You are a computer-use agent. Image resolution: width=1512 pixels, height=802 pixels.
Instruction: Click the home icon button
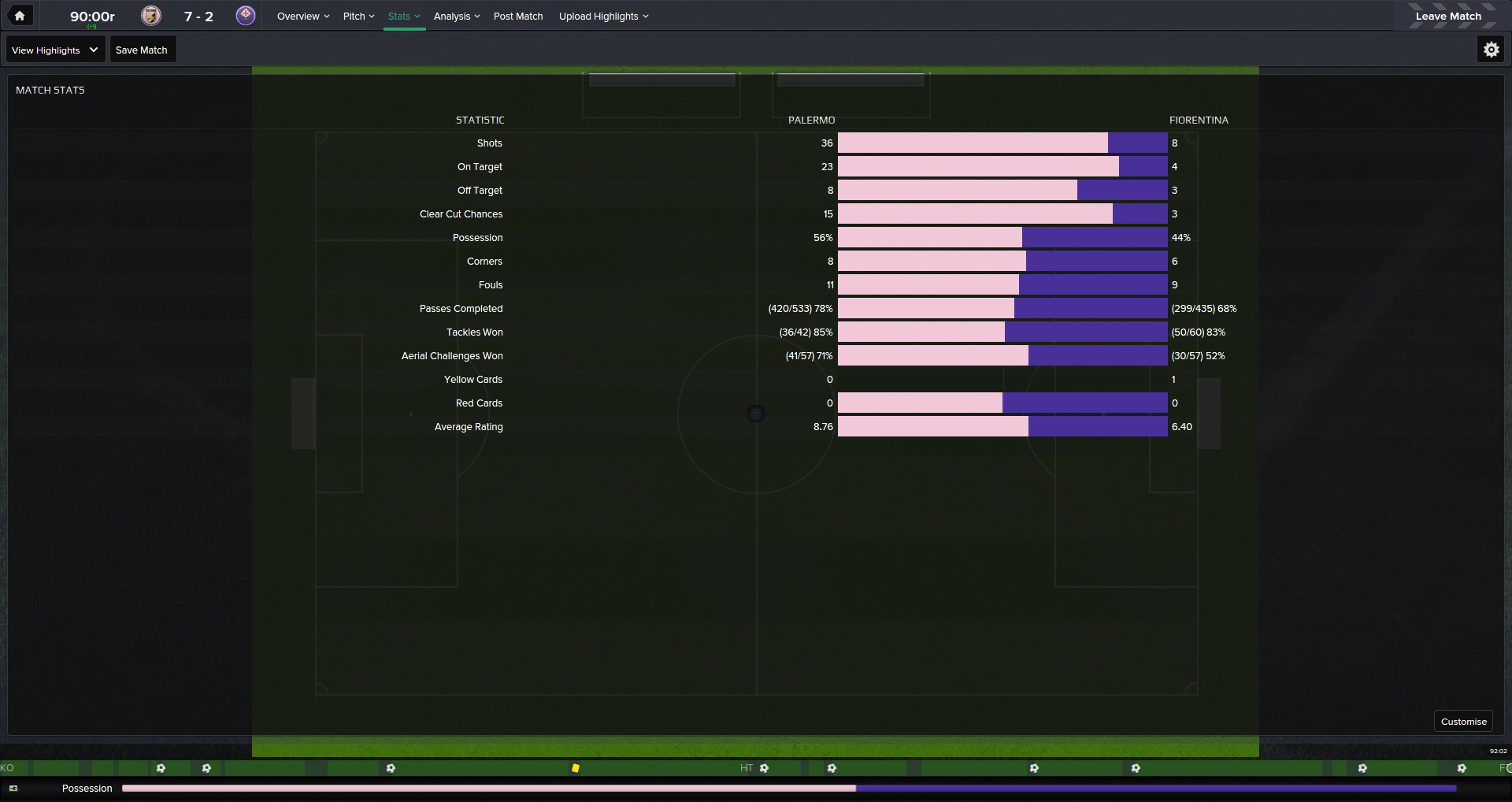20,16
